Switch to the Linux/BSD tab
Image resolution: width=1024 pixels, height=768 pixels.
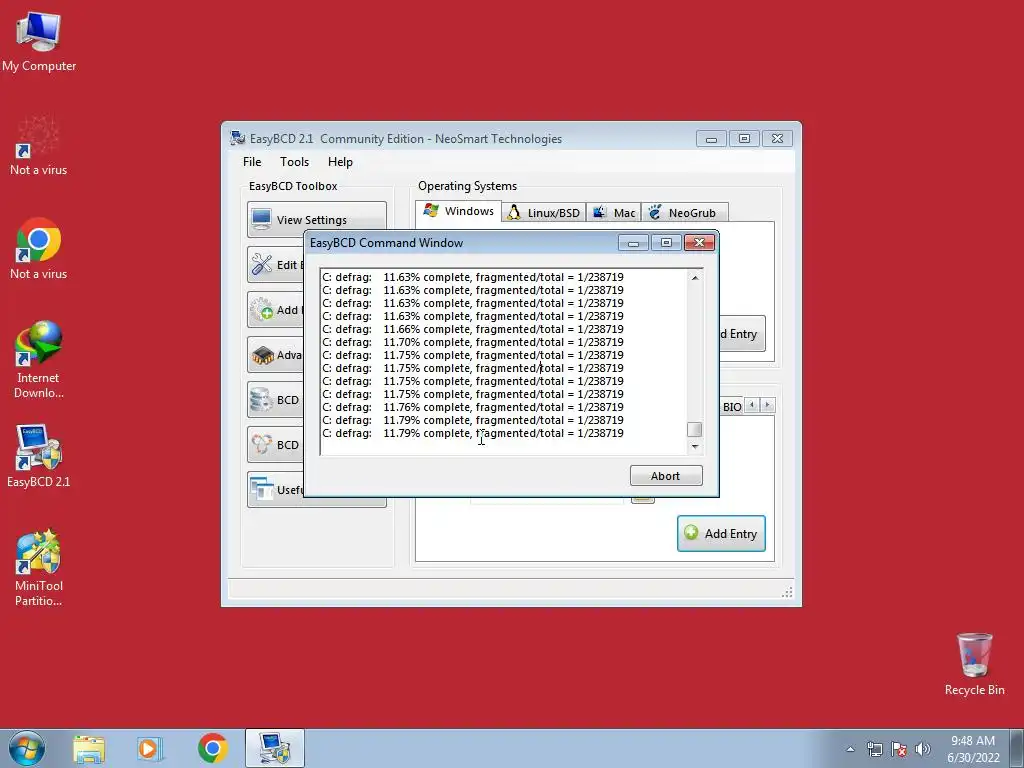pyautogui.click(x=544, y=213)
